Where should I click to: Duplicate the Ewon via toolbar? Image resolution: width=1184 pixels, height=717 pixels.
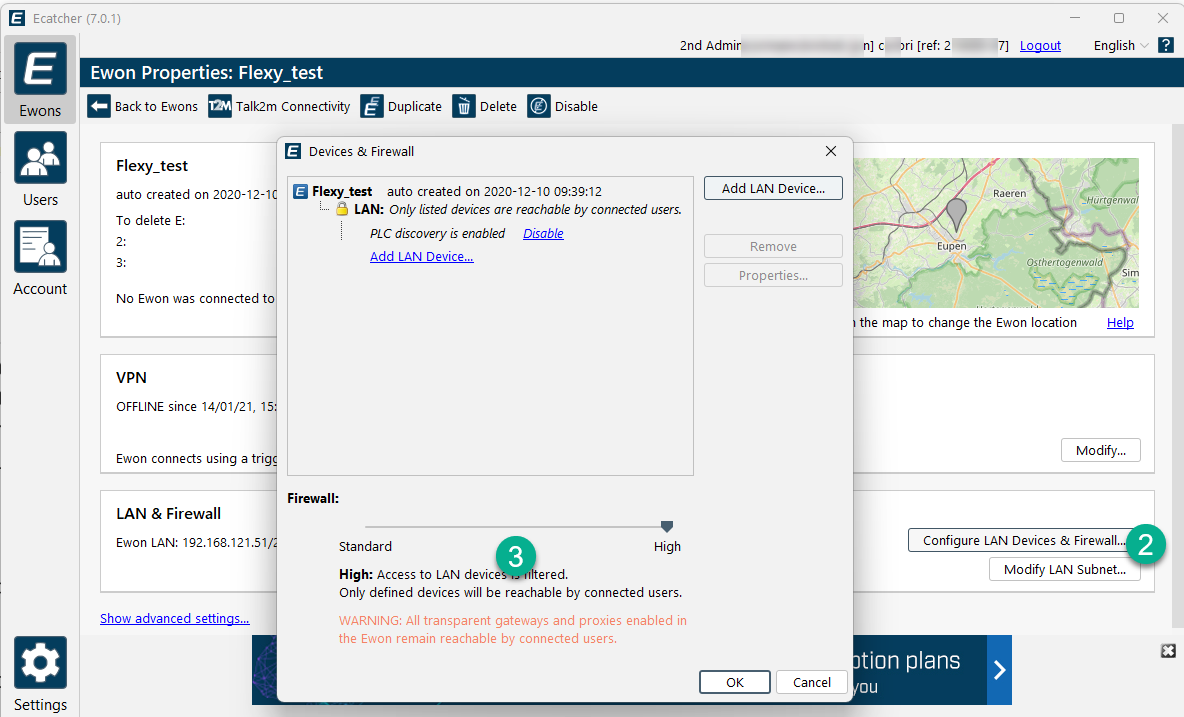pos(401,107)
